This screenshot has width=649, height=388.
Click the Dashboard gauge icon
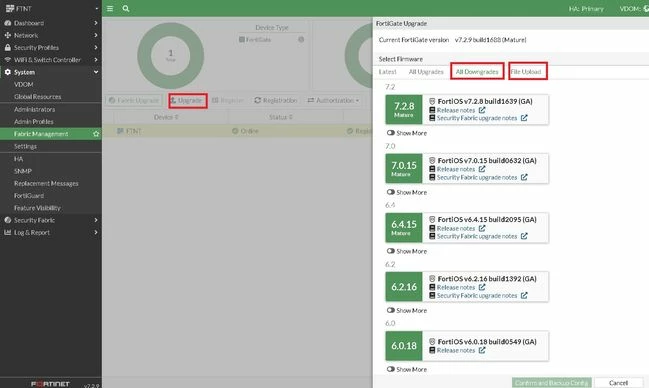[7, 23]
